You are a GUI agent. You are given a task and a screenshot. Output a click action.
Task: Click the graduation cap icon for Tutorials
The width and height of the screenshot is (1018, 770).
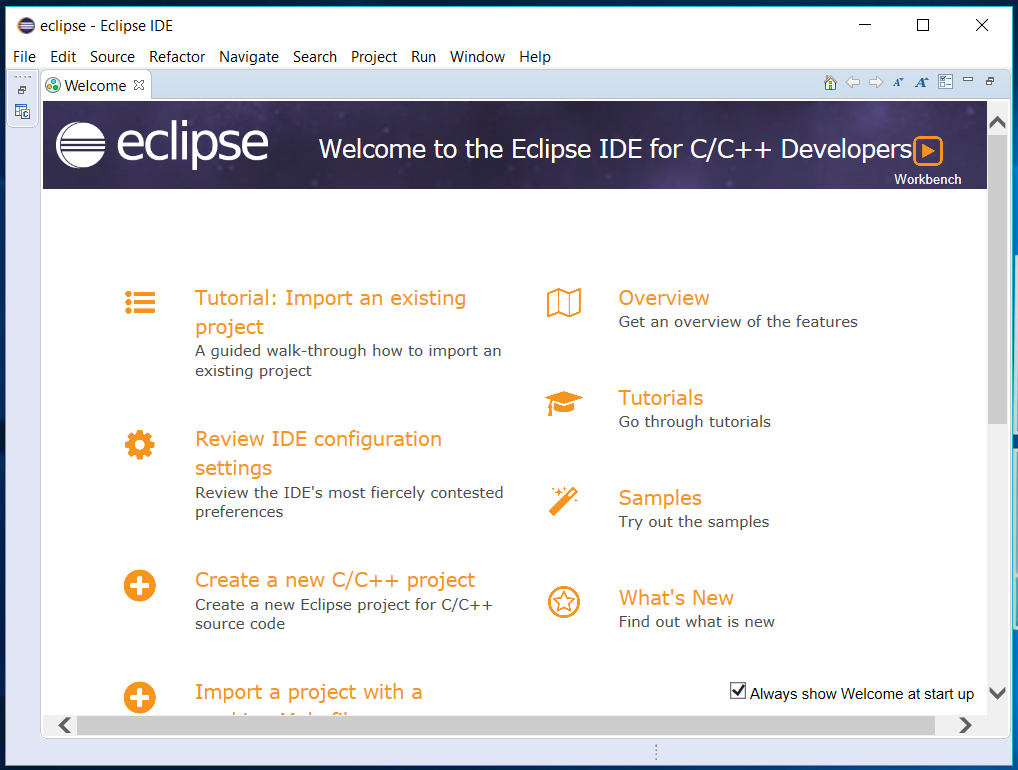point(564,403)
